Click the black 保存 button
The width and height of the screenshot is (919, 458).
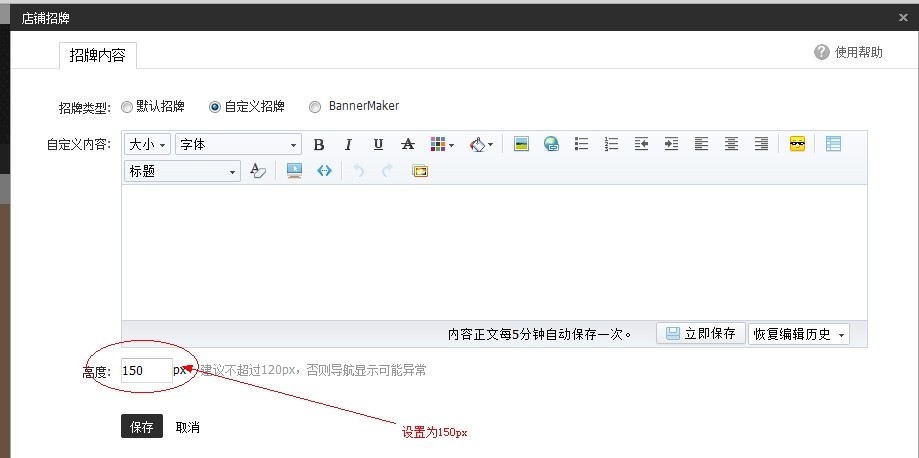142,427
